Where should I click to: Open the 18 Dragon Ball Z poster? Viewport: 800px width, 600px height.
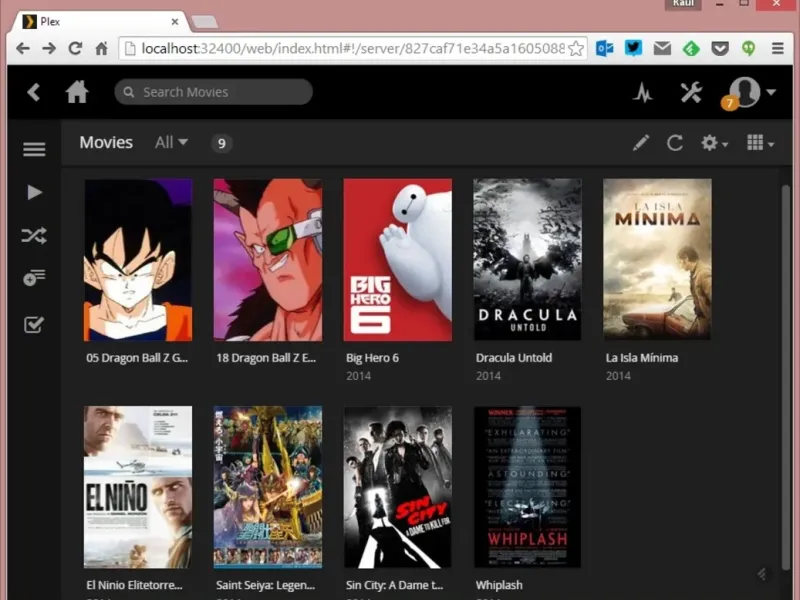click(268, 260)
